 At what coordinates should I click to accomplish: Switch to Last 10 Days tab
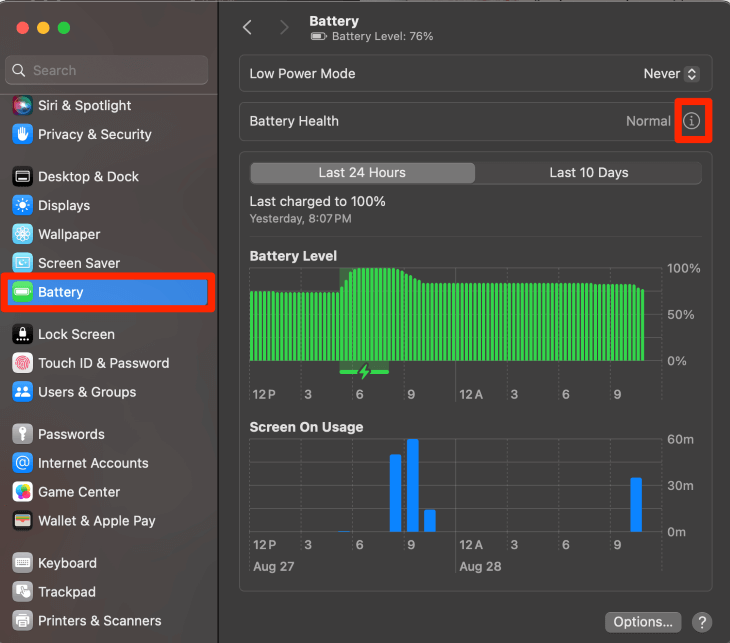(x=589, y=173)
